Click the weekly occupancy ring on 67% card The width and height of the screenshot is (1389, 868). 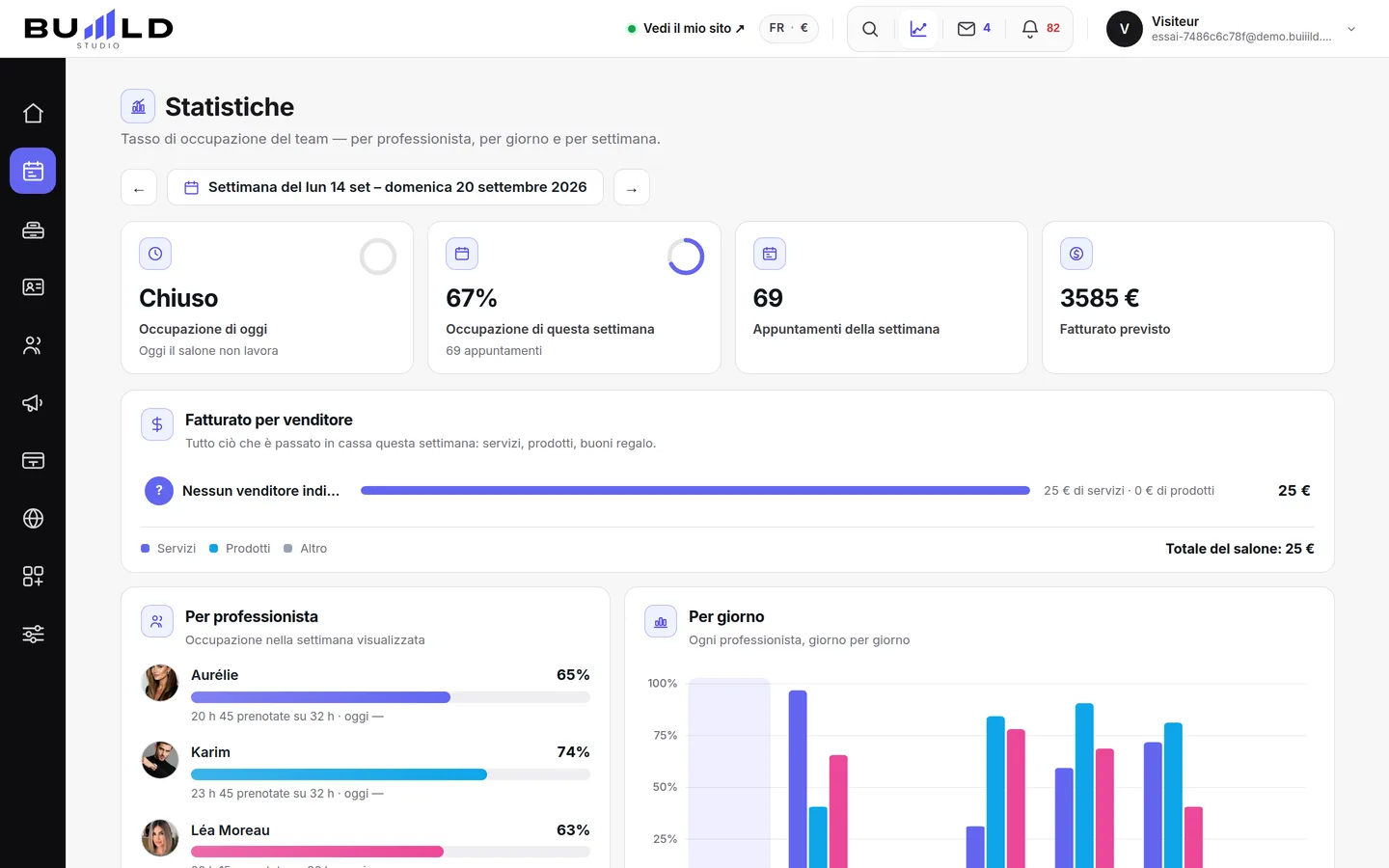pos(686,257)
